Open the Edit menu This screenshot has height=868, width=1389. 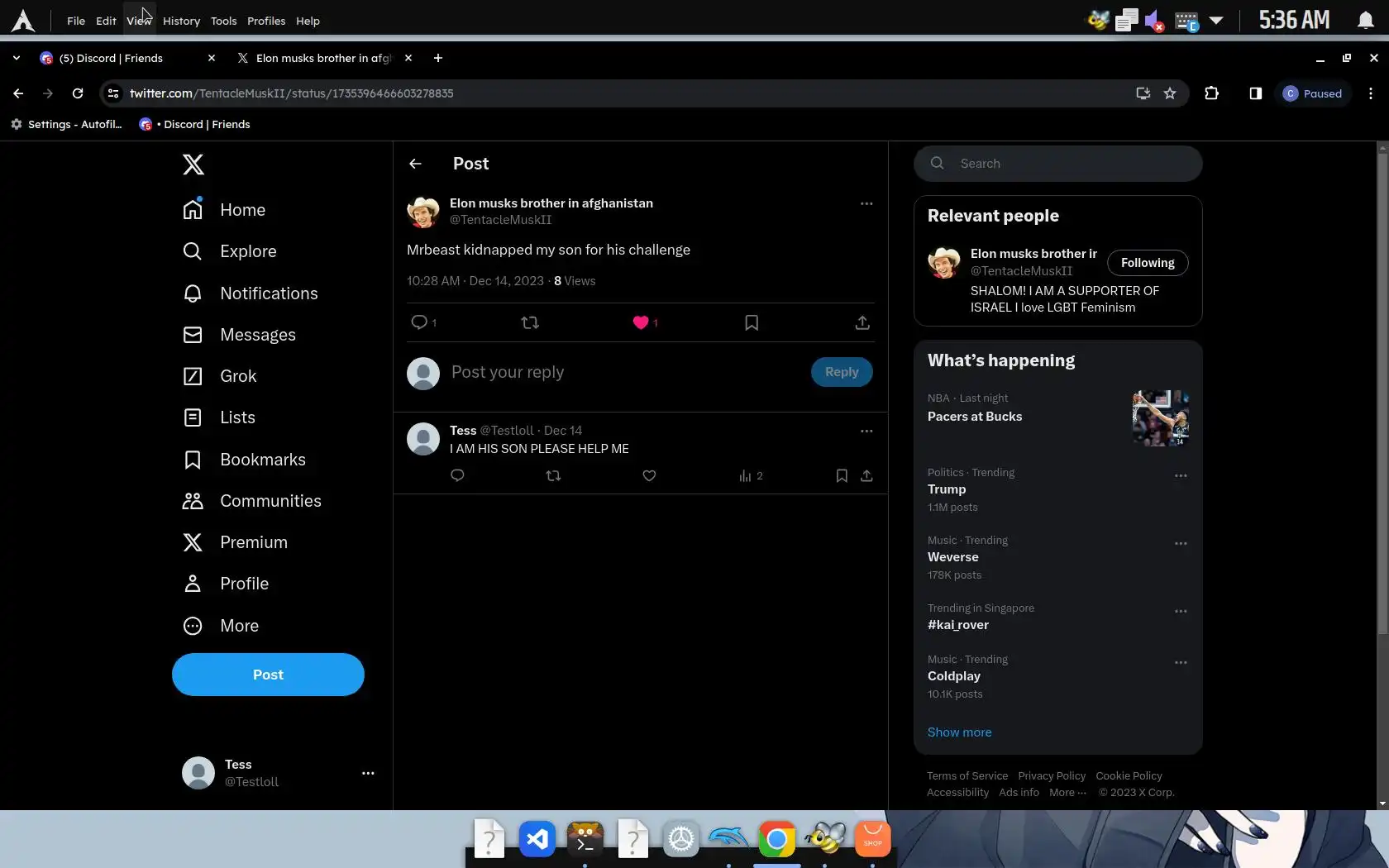pos(106,21)
